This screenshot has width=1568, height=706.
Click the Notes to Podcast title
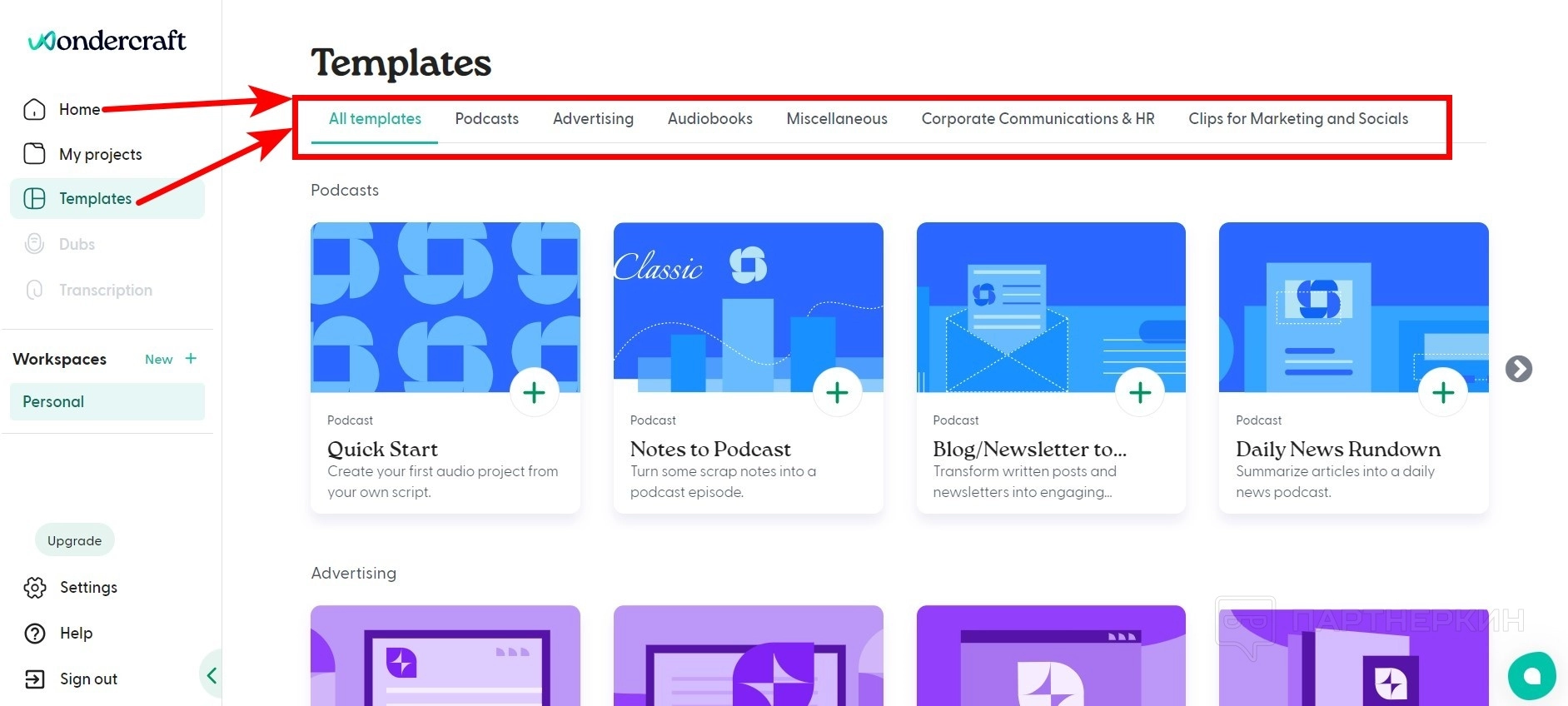click(x=710, y=450)
